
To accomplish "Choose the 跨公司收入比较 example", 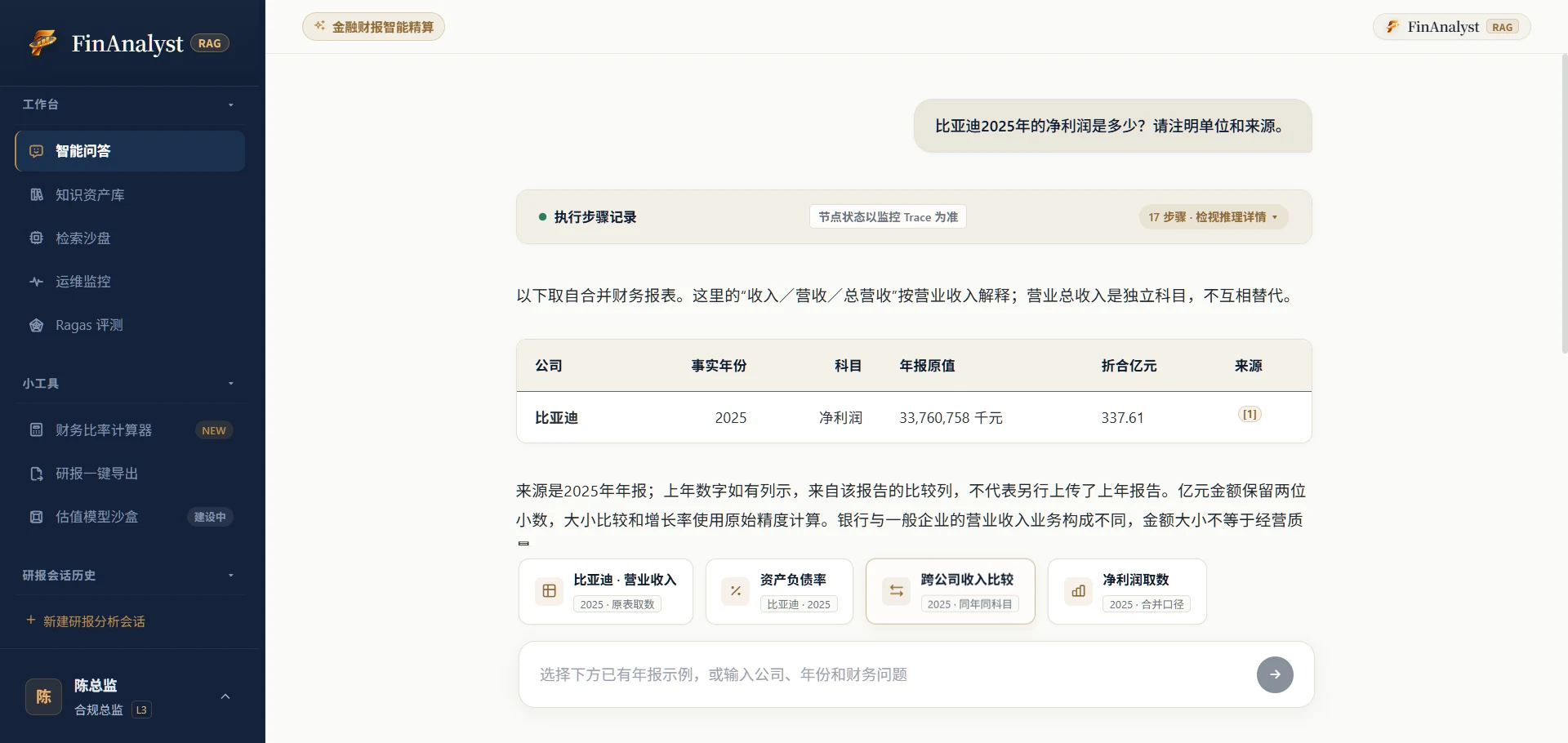I will pyautogui.click(x=951, y=591).
